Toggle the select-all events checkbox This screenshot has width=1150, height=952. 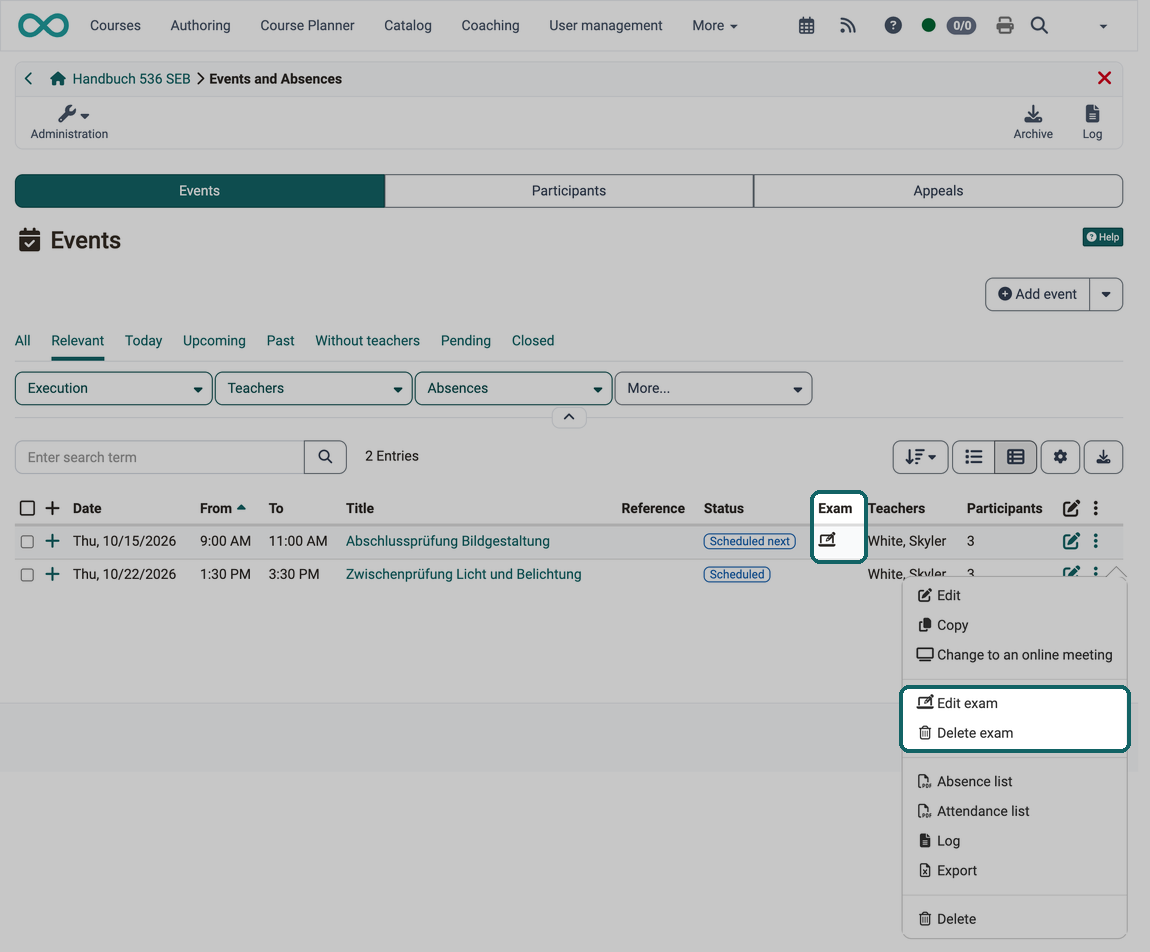pyautogui.click(x=27, y=508)
